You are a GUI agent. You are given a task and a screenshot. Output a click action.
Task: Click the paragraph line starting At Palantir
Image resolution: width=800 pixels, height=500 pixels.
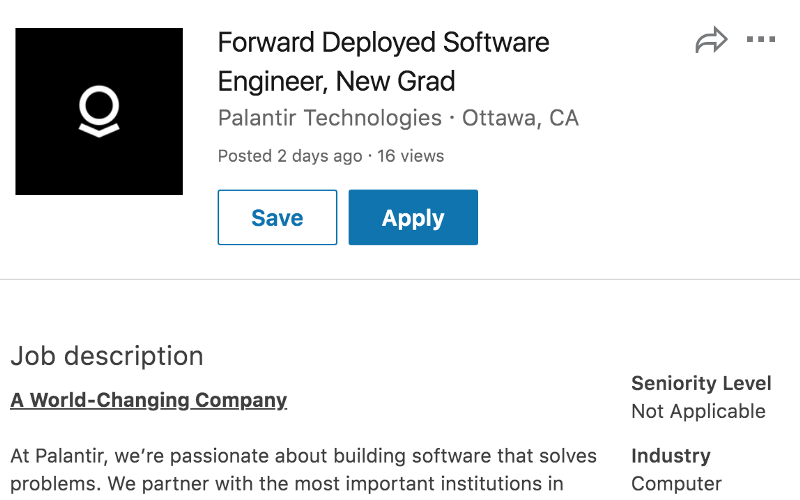[303, 456]
